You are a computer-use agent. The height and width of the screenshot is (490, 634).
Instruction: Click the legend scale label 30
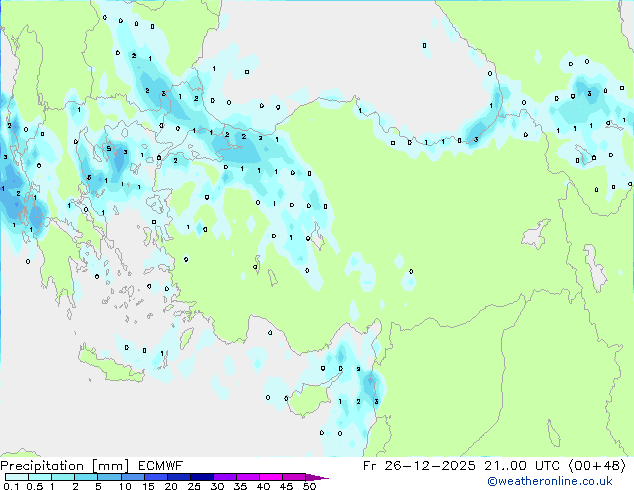point(217,486)
